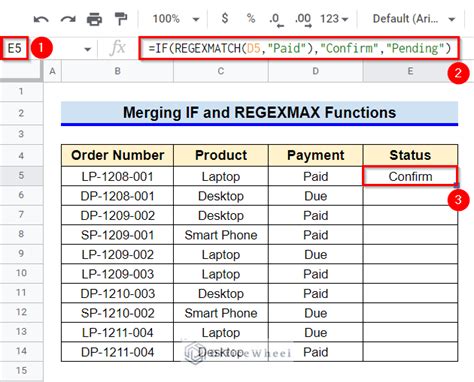Select cell containing 'LP-1211-004'
The height and width of the screenshot is (382, 474).
(x=117, y=332)
